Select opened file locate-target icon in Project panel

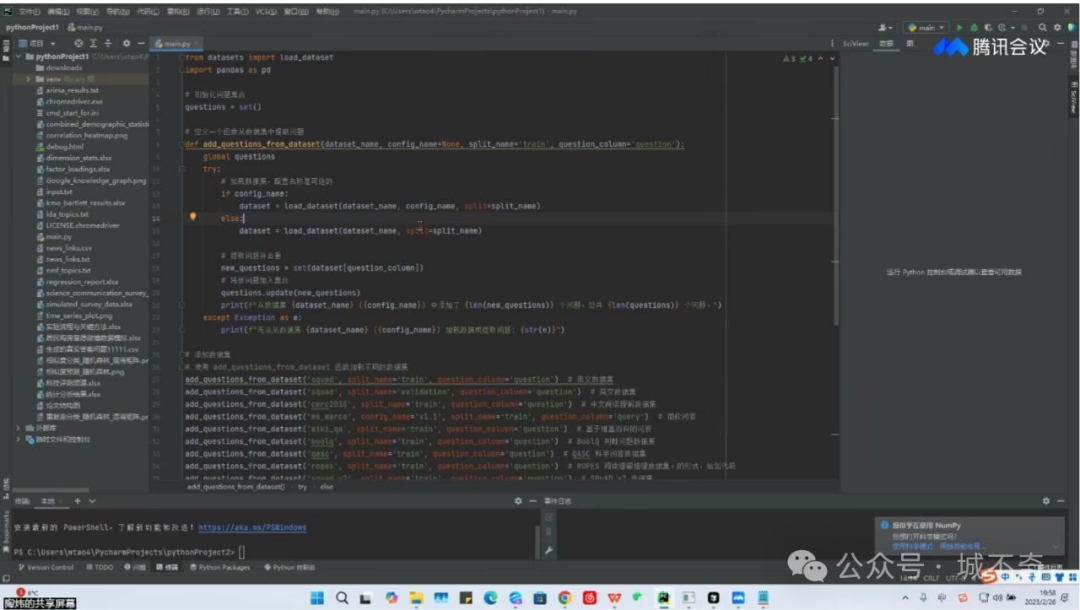(x=79, y=43)
